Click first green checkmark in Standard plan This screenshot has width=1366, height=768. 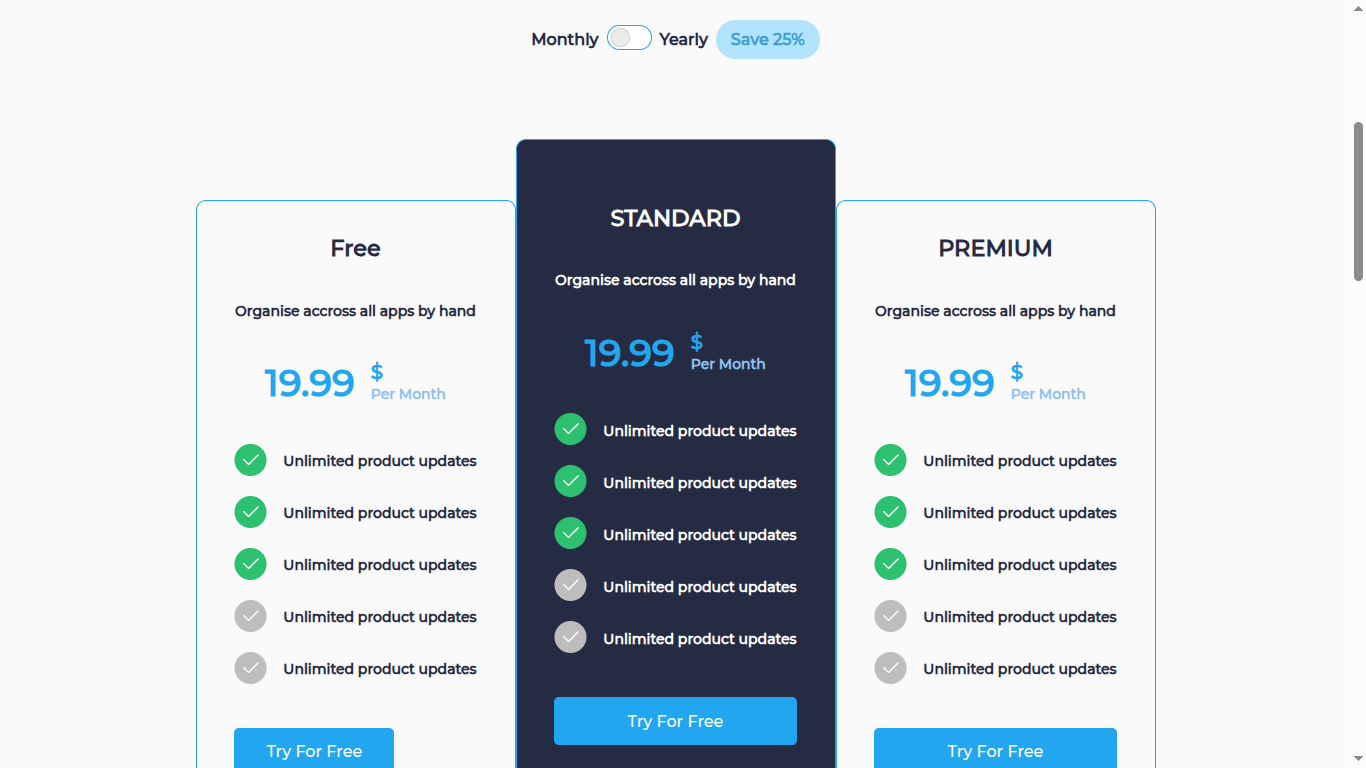570,431
